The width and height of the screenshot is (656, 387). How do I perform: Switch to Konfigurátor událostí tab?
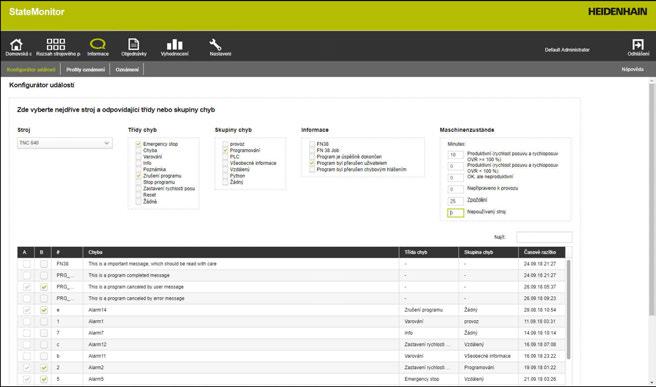tap(31, 69)
